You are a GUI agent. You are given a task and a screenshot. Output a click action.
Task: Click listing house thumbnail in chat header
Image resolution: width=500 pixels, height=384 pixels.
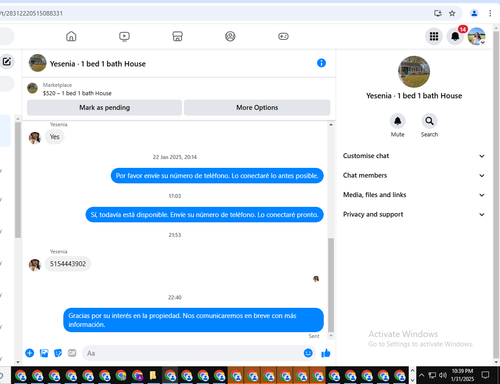pyautogui.click(x=37, y=63)
